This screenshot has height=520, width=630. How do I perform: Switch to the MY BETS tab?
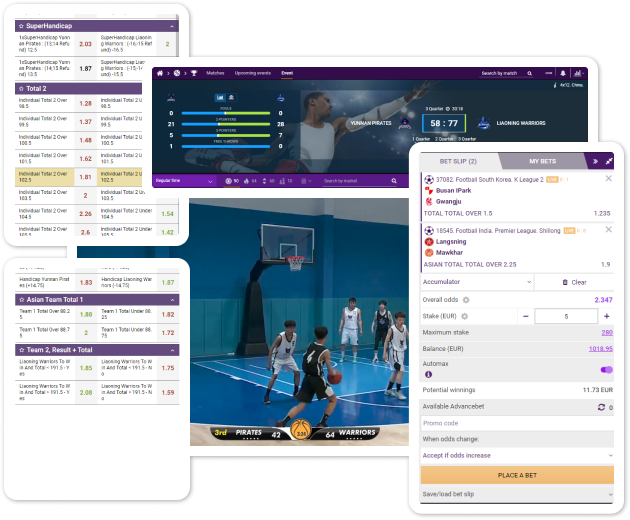(x=542, y=161)
